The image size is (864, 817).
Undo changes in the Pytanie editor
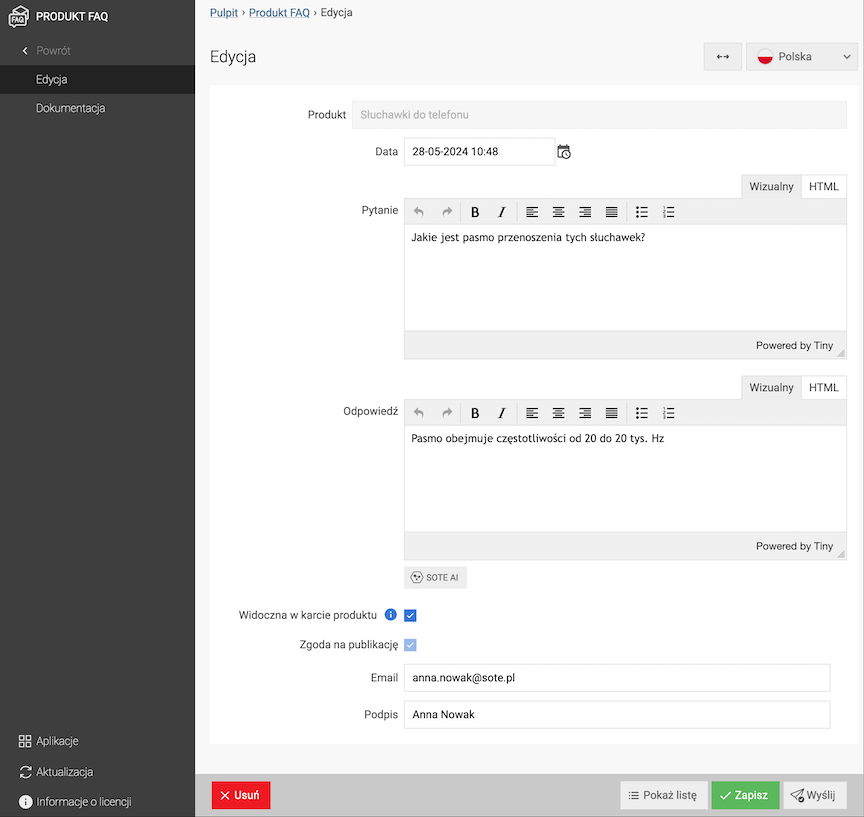pos(418,211)
